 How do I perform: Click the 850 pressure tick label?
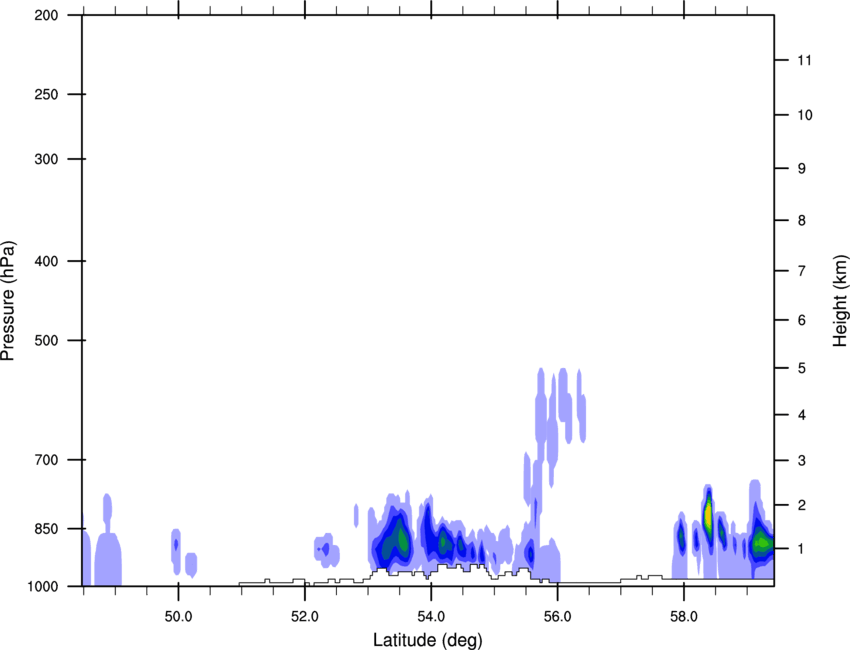46,529
